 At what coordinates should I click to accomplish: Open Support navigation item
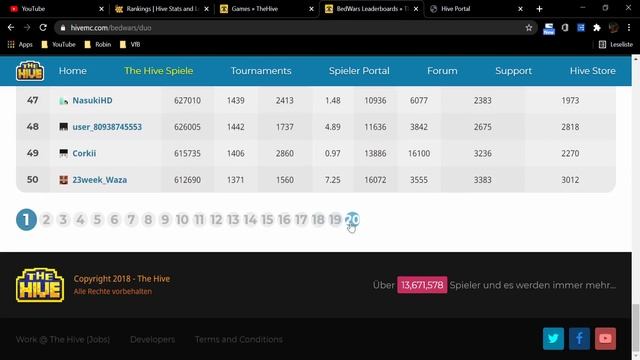tap(513, 71)
